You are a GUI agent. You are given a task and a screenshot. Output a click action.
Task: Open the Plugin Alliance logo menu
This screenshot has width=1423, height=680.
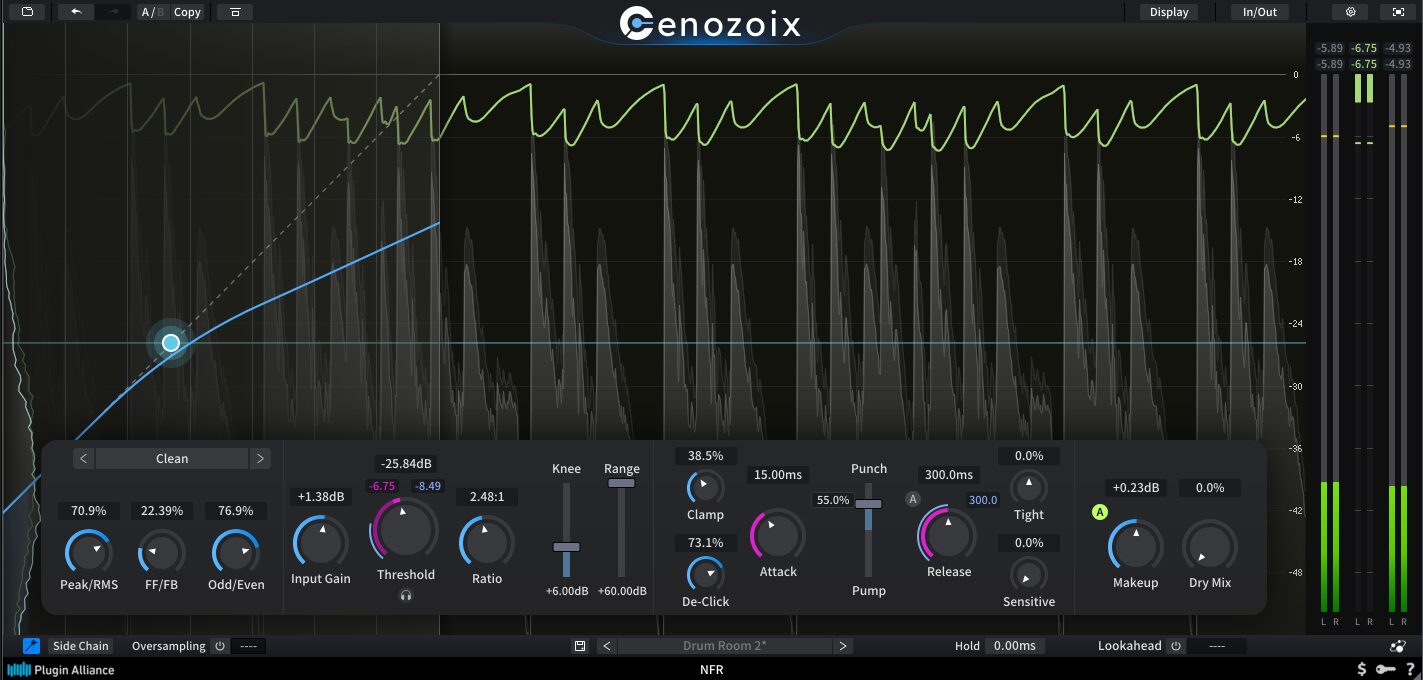point(61,670)
